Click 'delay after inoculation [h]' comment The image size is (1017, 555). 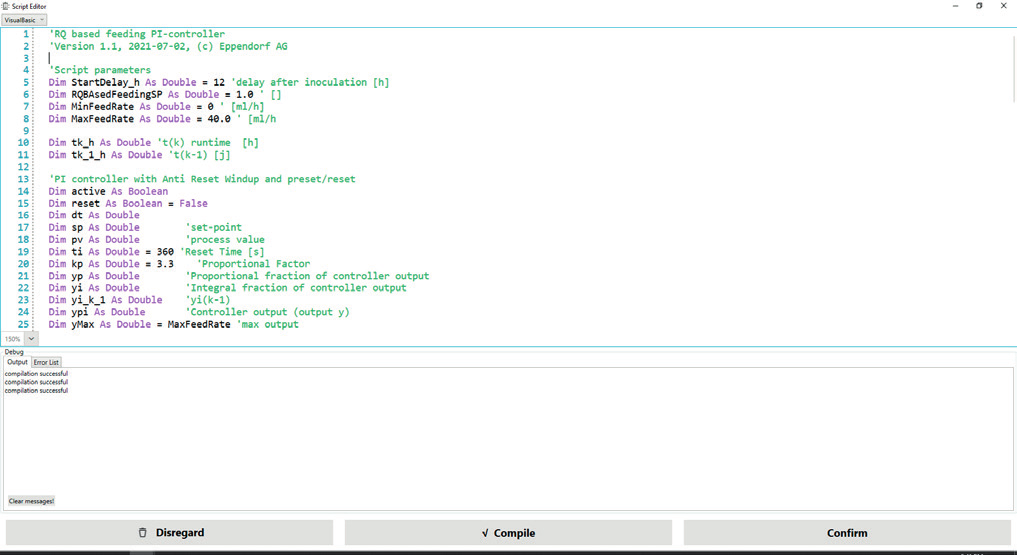(x=310, y=82)
